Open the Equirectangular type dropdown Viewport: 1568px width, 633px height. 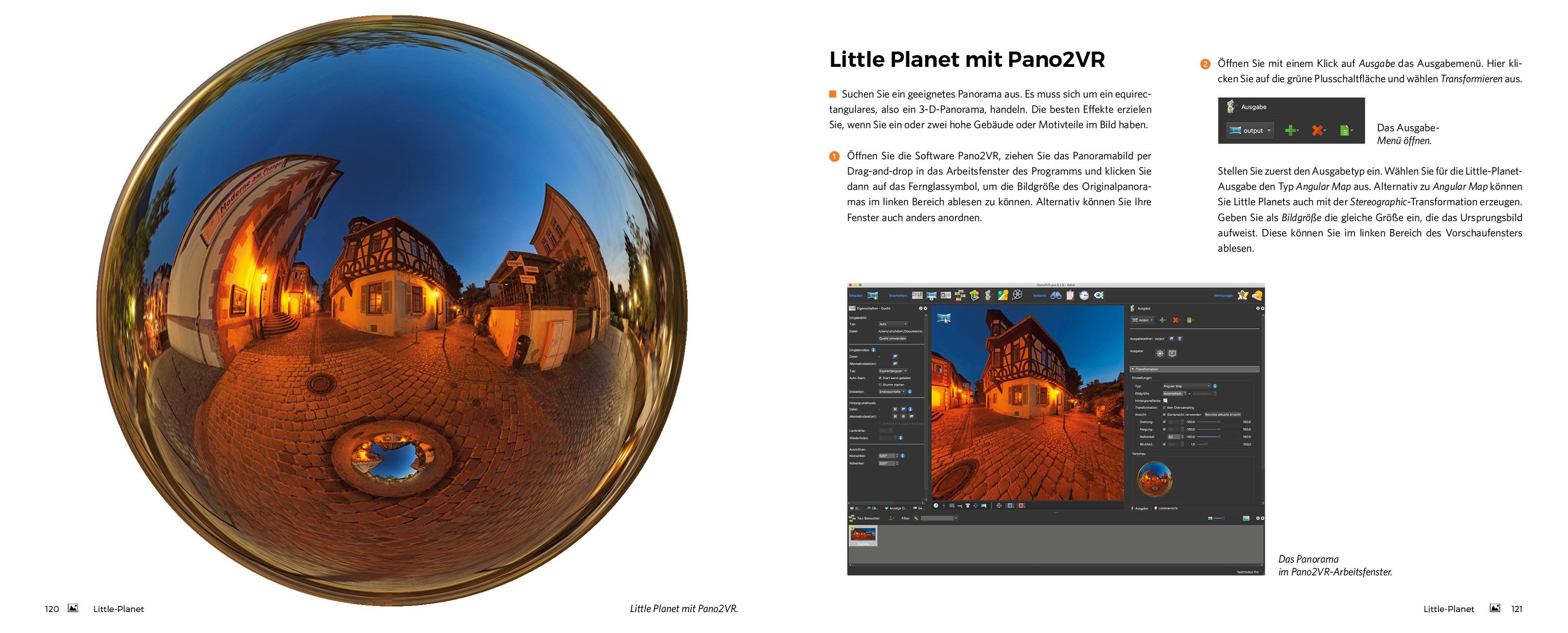(893, 371)
